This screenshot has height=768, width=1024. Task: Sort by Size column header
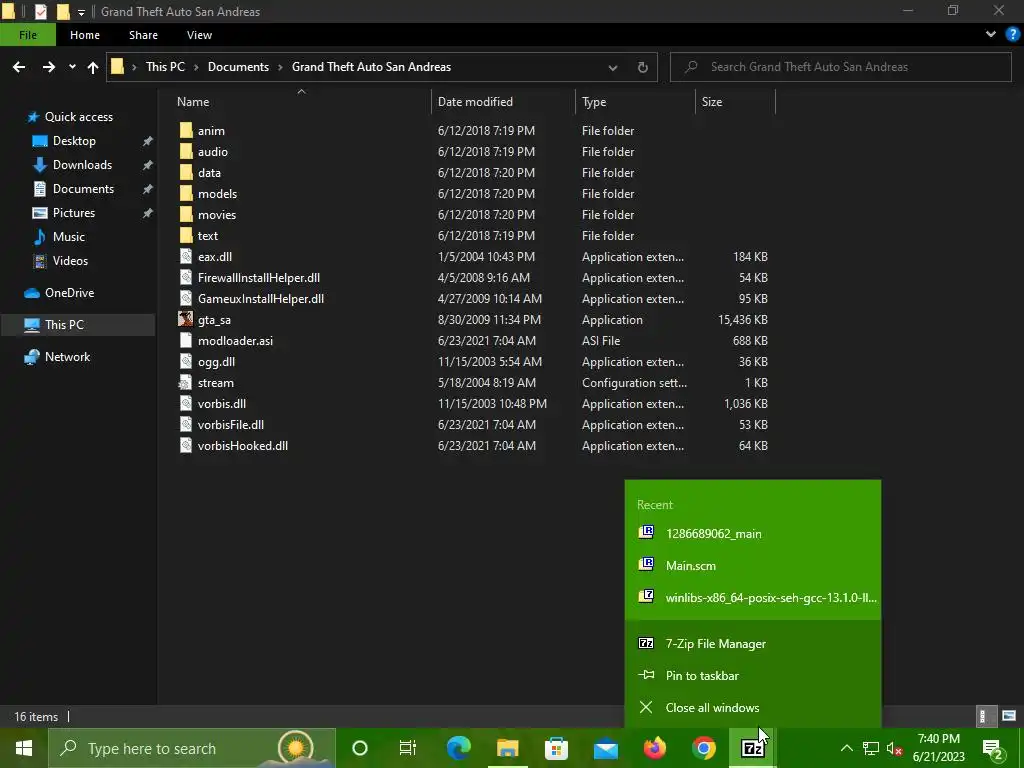pos(711,101)
